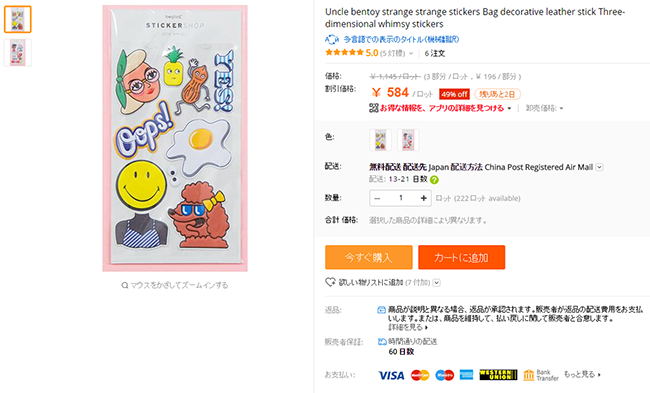
Task: Click the machine translation icon beside title
Action: pos(332,40)
